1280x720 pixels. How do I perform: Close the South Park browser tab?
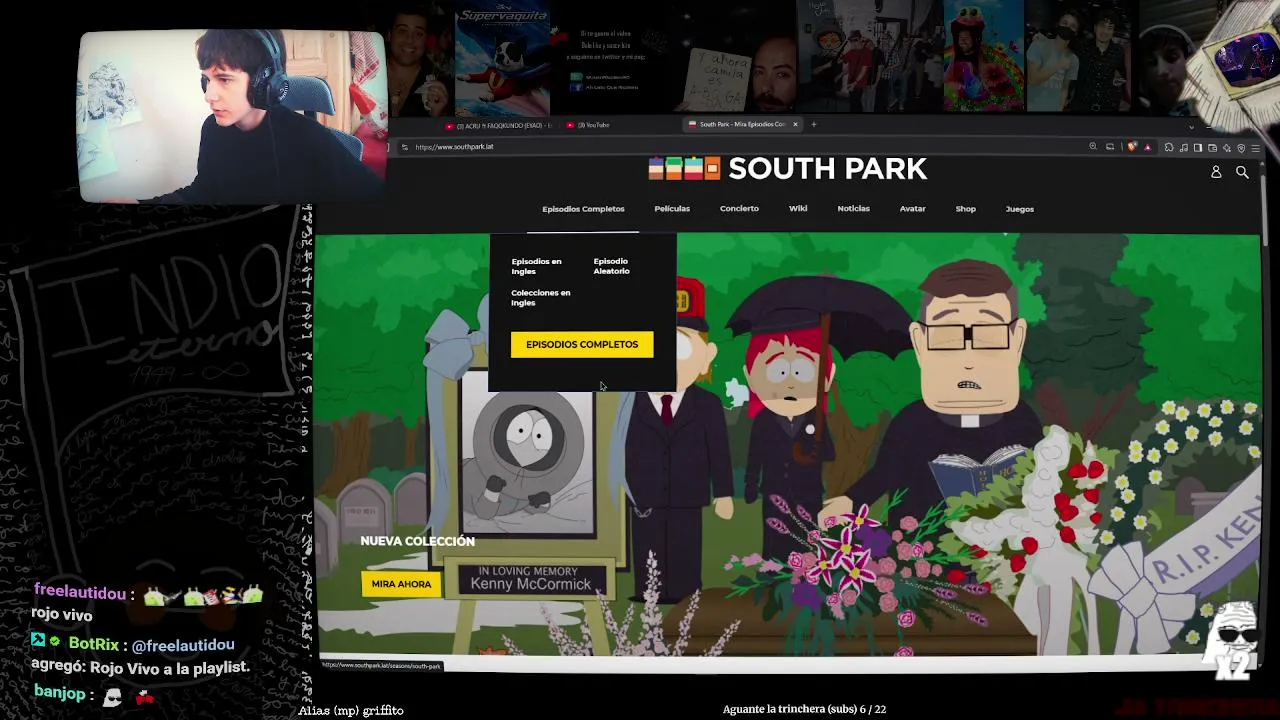pyautogui.click(x=796, y=124)
